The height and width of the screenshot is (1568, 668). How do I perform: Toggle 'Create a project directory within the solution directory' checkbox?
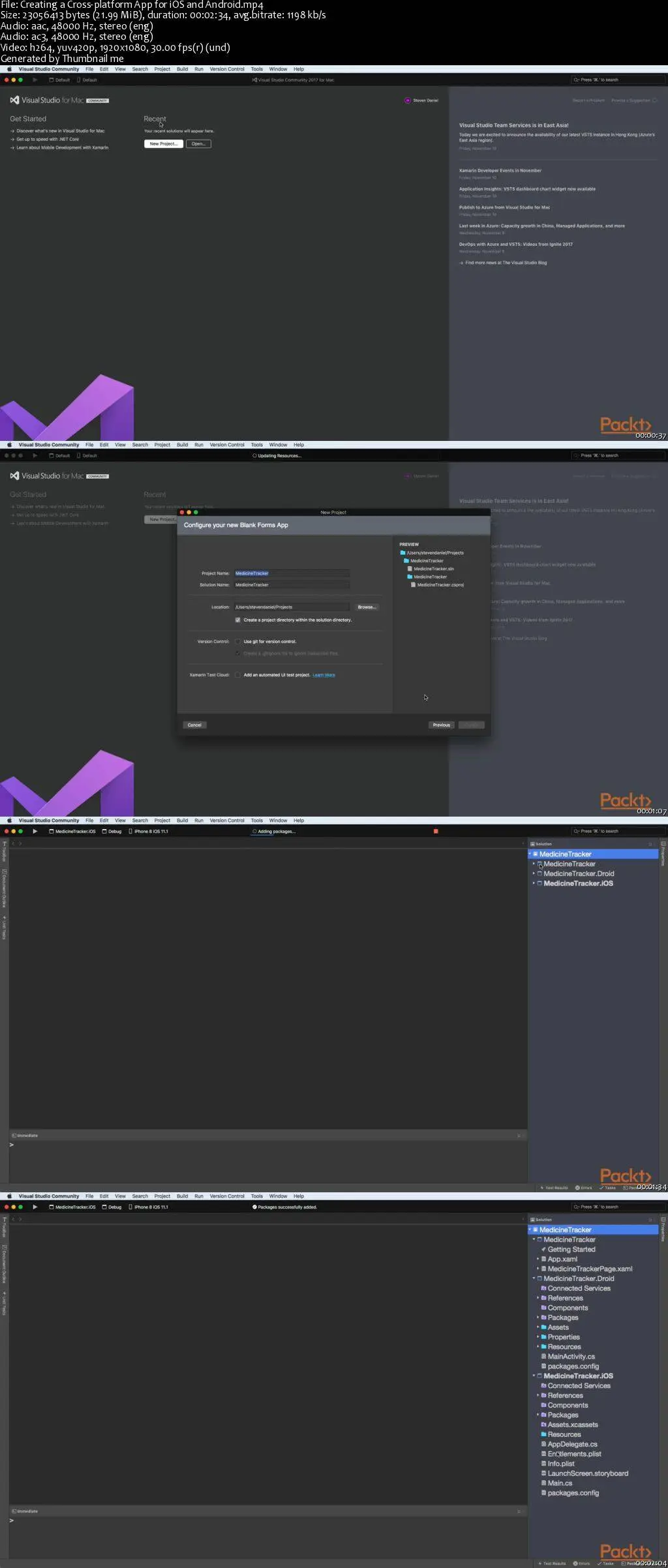tap(238, 620)
